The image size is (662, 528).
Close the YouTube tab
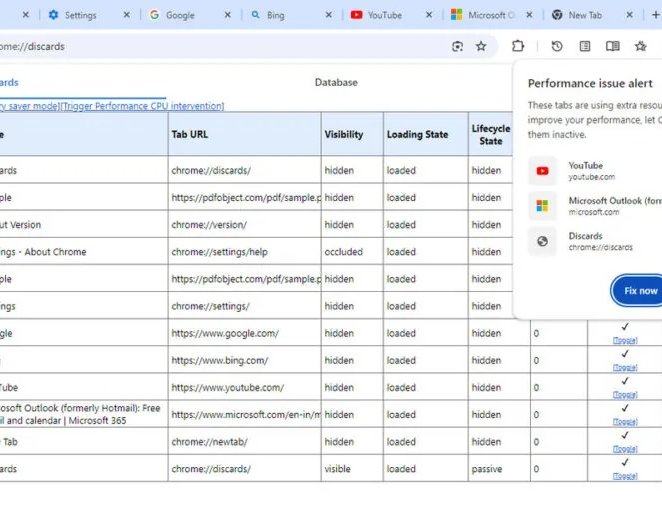coord(429,15)
